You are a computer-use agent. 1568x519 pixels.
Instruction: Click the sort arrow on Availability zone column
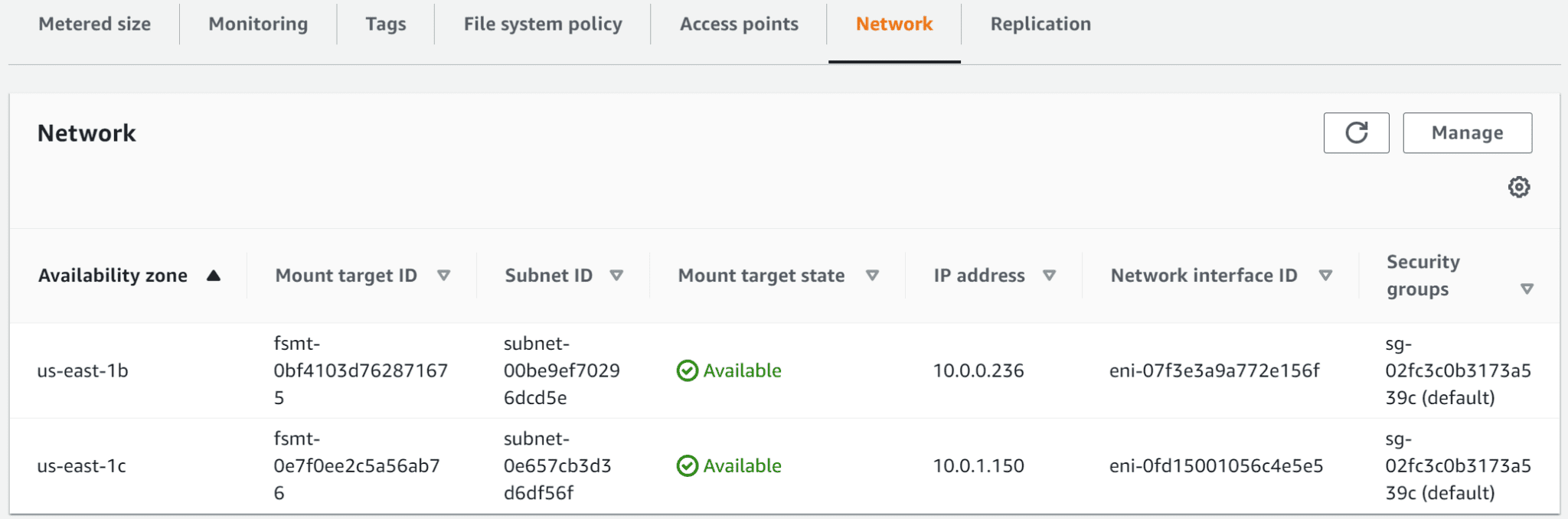pos(214,275)
